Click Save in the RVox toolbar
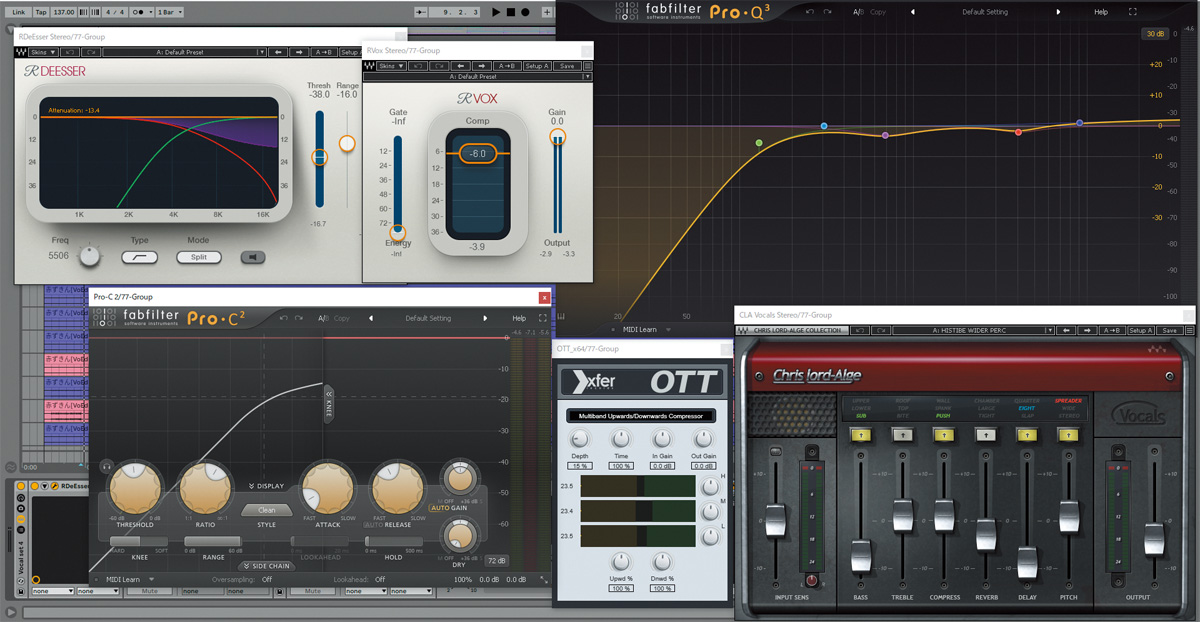Viewport: 1200px width, 622px height. coord(567,66)
